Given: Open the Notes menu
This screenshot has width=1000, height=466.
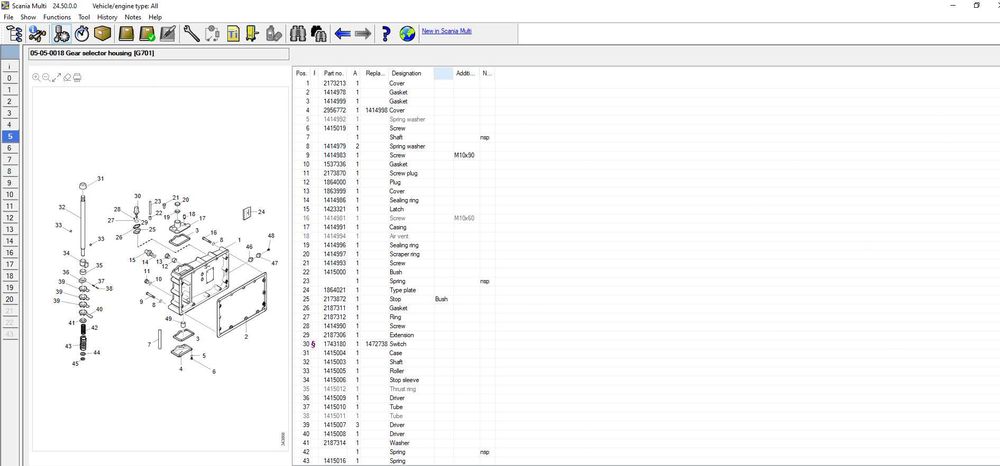Looking at the screenshot, I should pyautogui.click(x=133, y=17).
